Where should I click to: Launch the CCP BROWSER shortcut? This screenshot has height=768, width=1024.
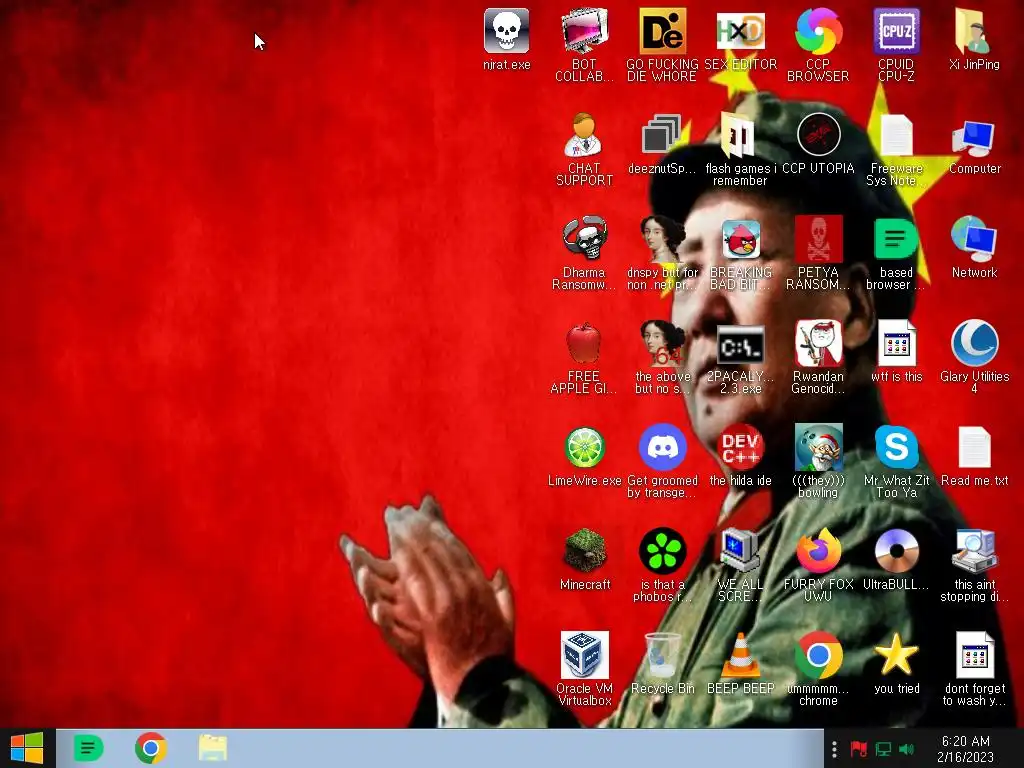tap(818, 31)
